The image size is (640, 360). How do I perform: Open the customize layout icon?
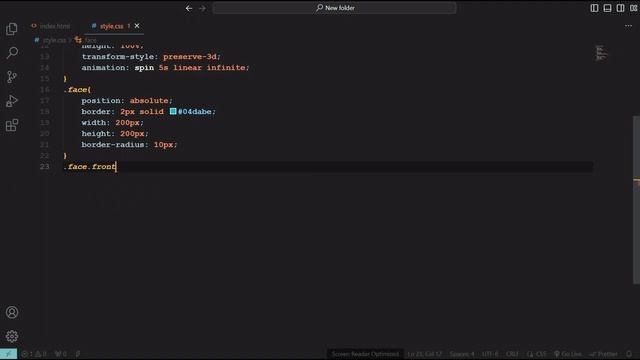633,8
